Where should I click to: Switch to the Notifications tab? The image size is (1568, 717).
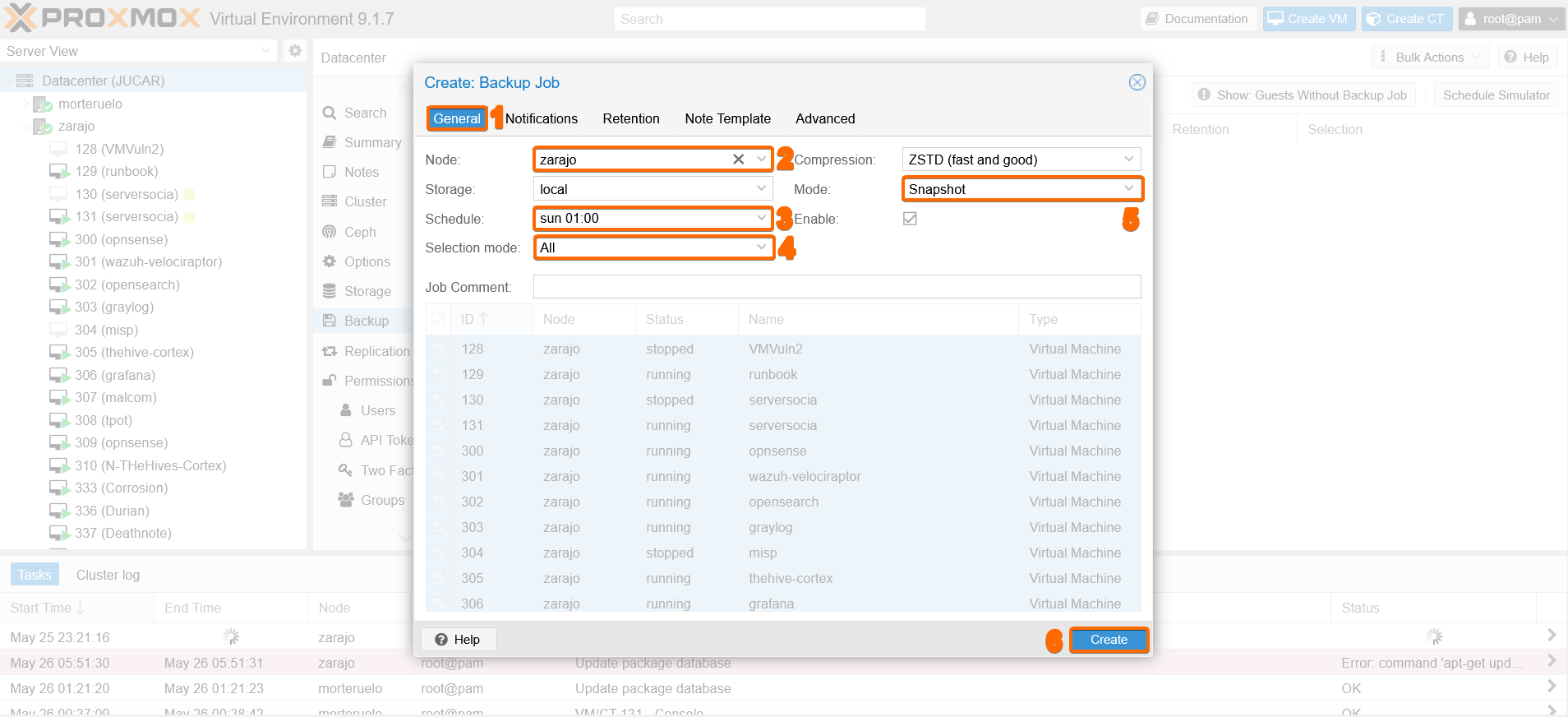coord(542,118)
